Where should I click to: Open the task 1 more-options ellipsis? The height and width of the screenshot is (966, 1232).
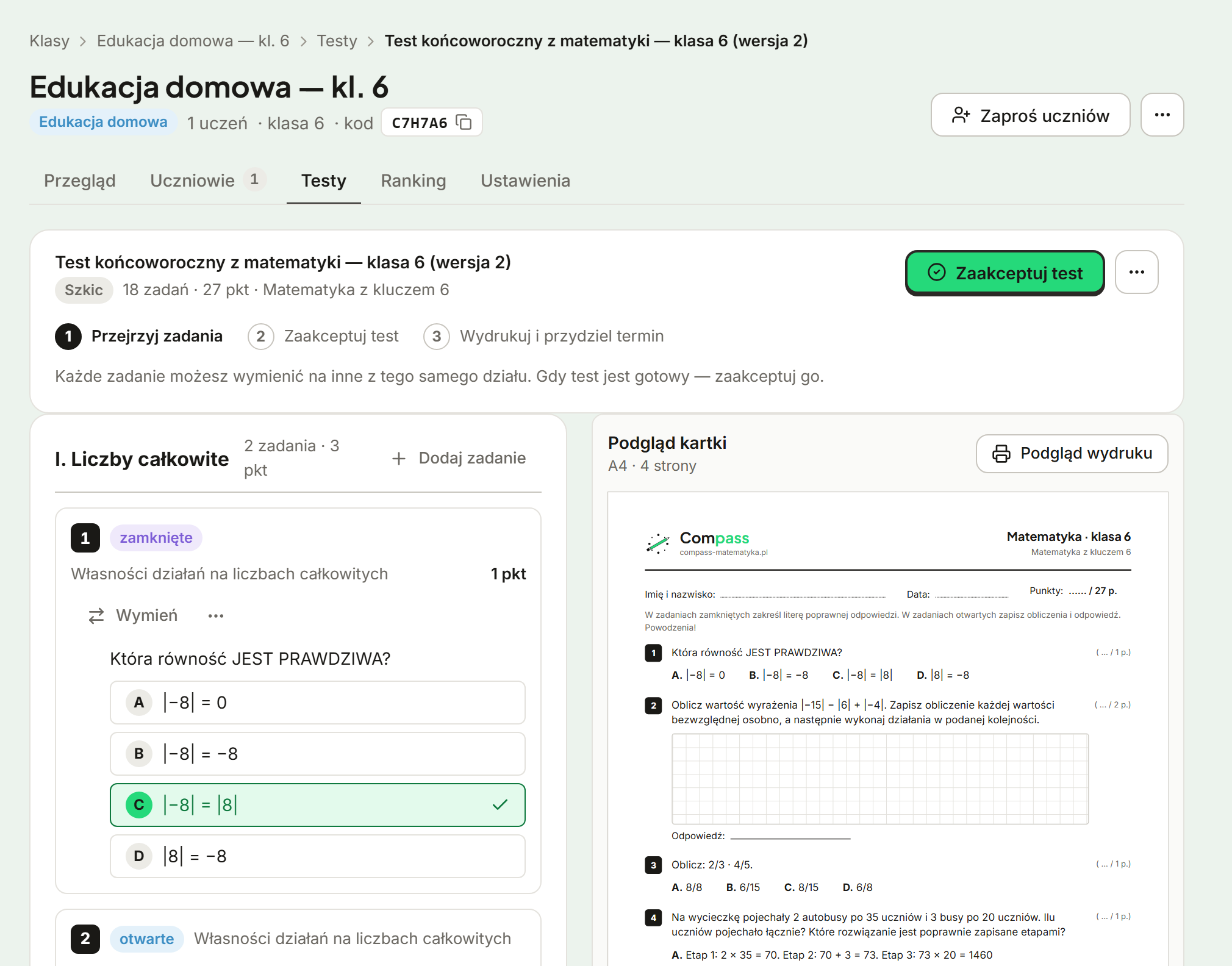216,616
